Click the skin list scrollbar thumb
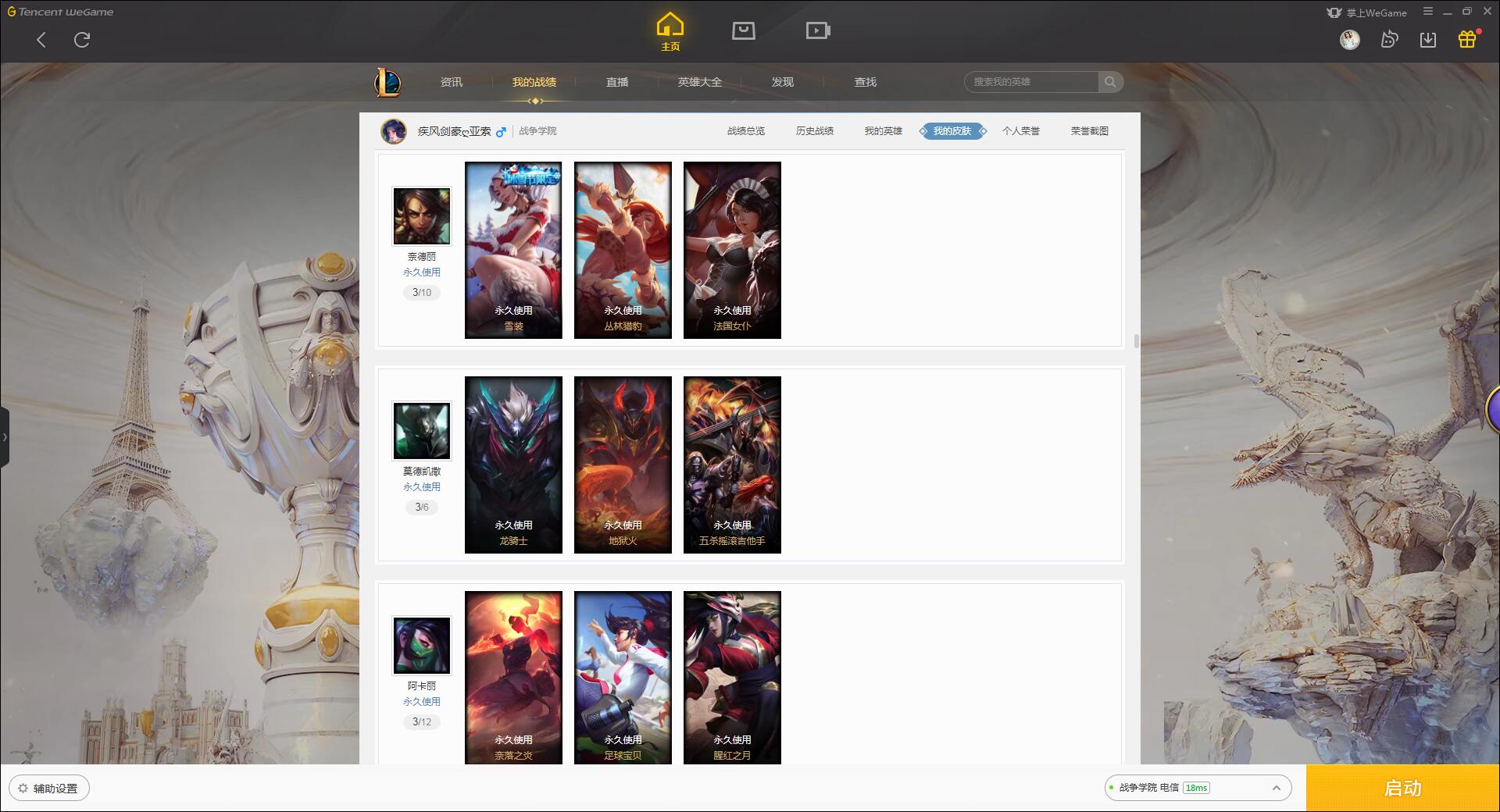Viewport: 1500px width, 812px height. tap(1136, 341)
